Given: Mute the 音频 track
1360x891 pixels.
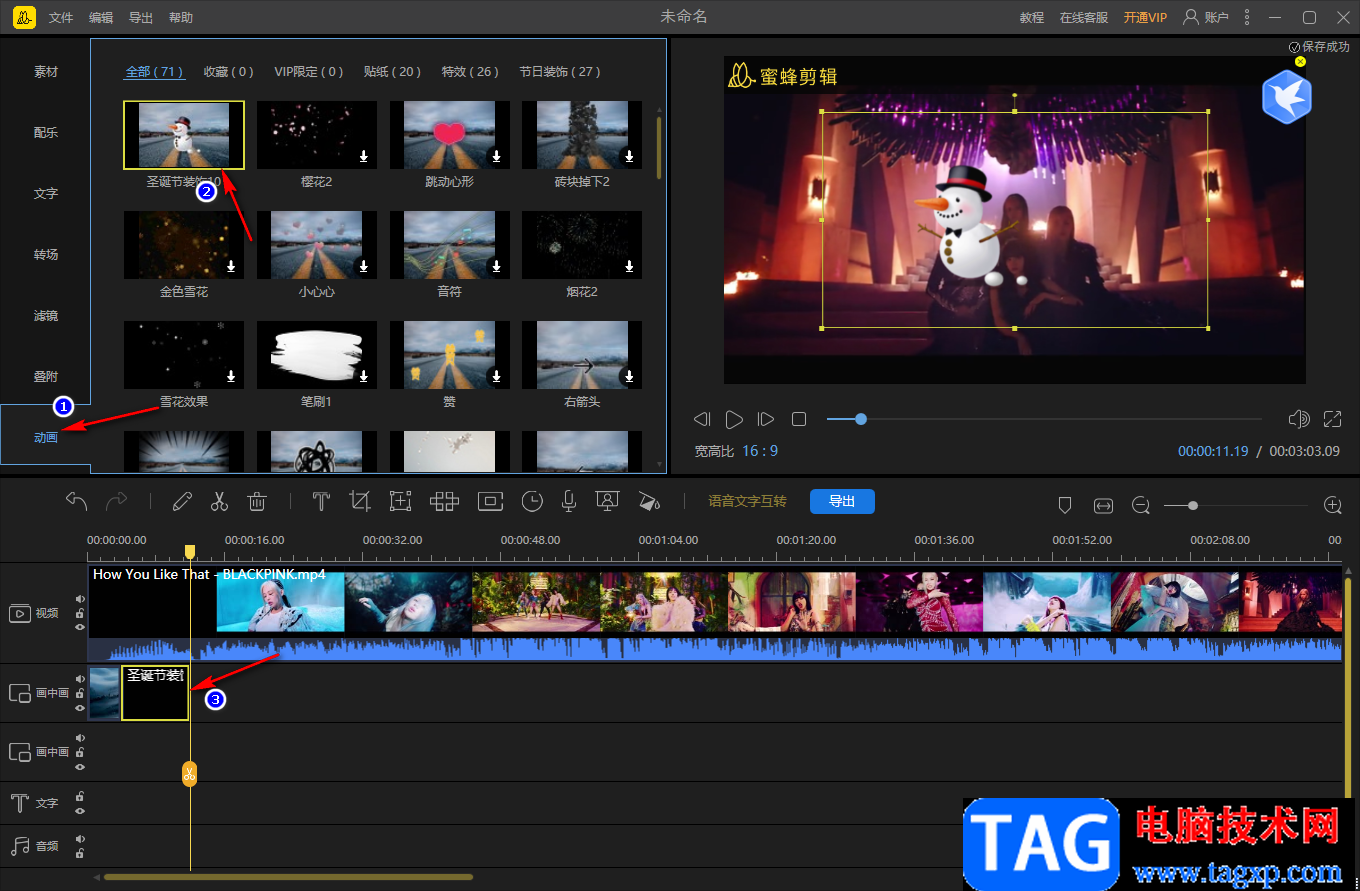Looking at the screenshot, I should [80, 839].
